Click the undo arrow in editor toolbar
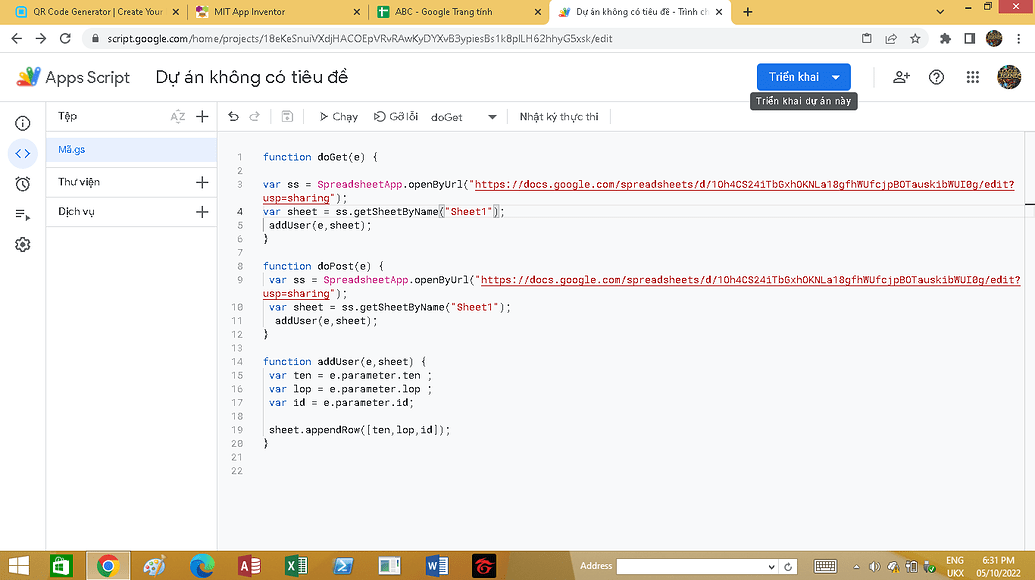Image resolution: width=1035 pixels, height=580 pixels. tap(233, 117)
